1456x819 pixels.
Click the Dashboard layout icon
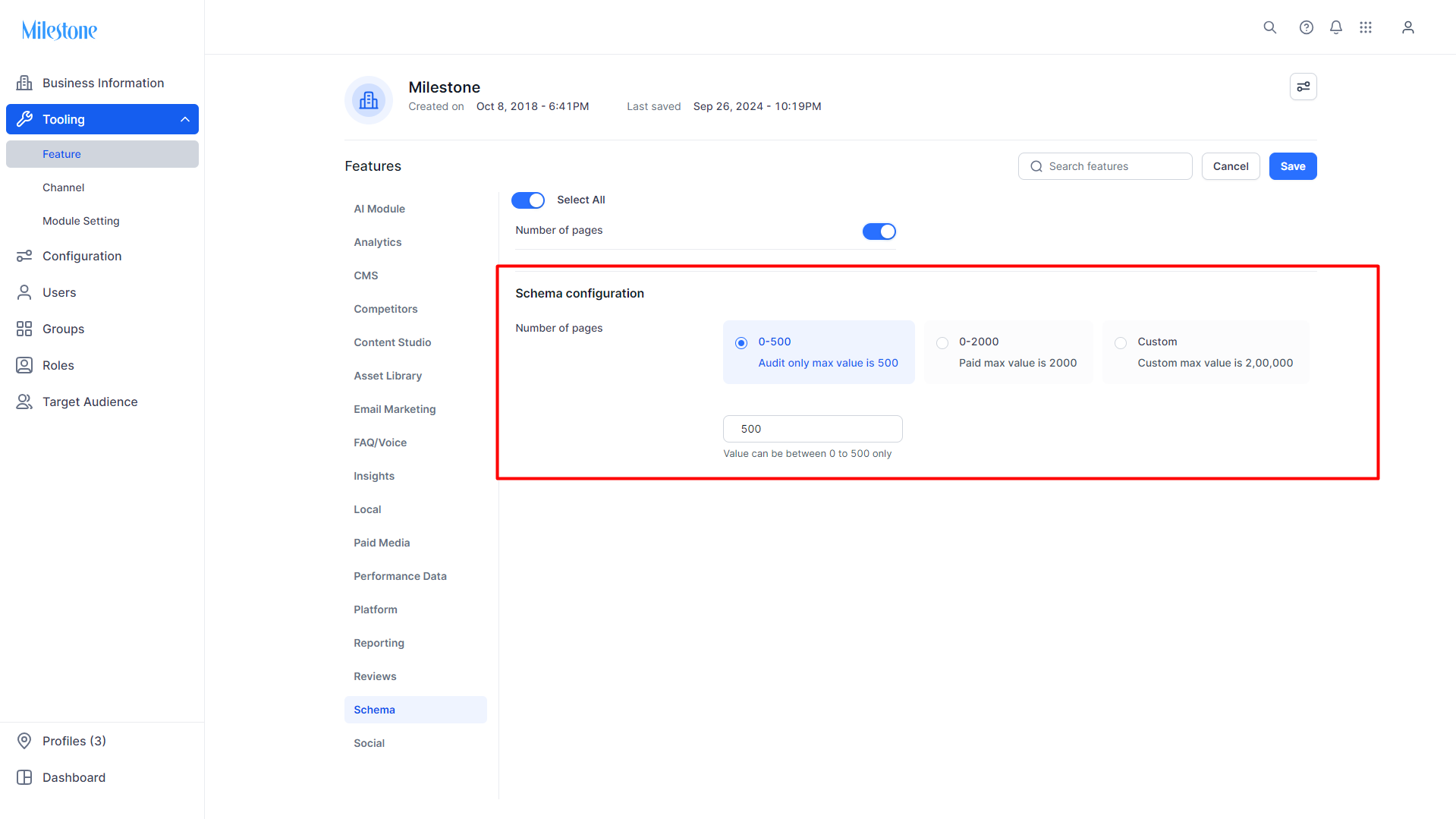(24, 777)
